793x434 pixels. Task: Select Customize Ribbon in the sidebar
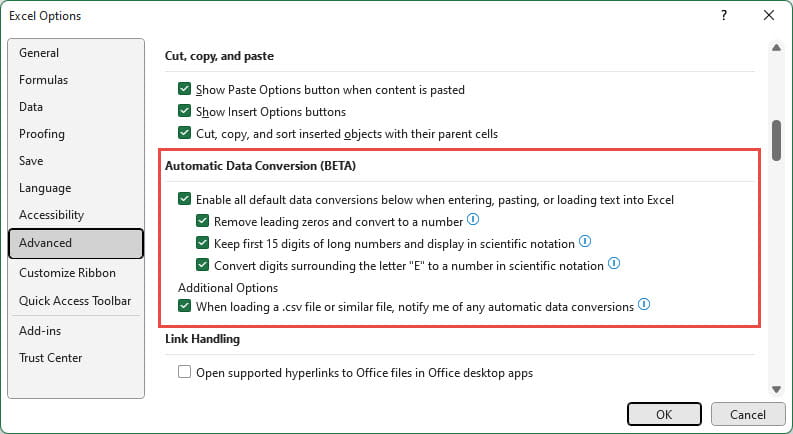pyautogui.click(x=67, y=273)
